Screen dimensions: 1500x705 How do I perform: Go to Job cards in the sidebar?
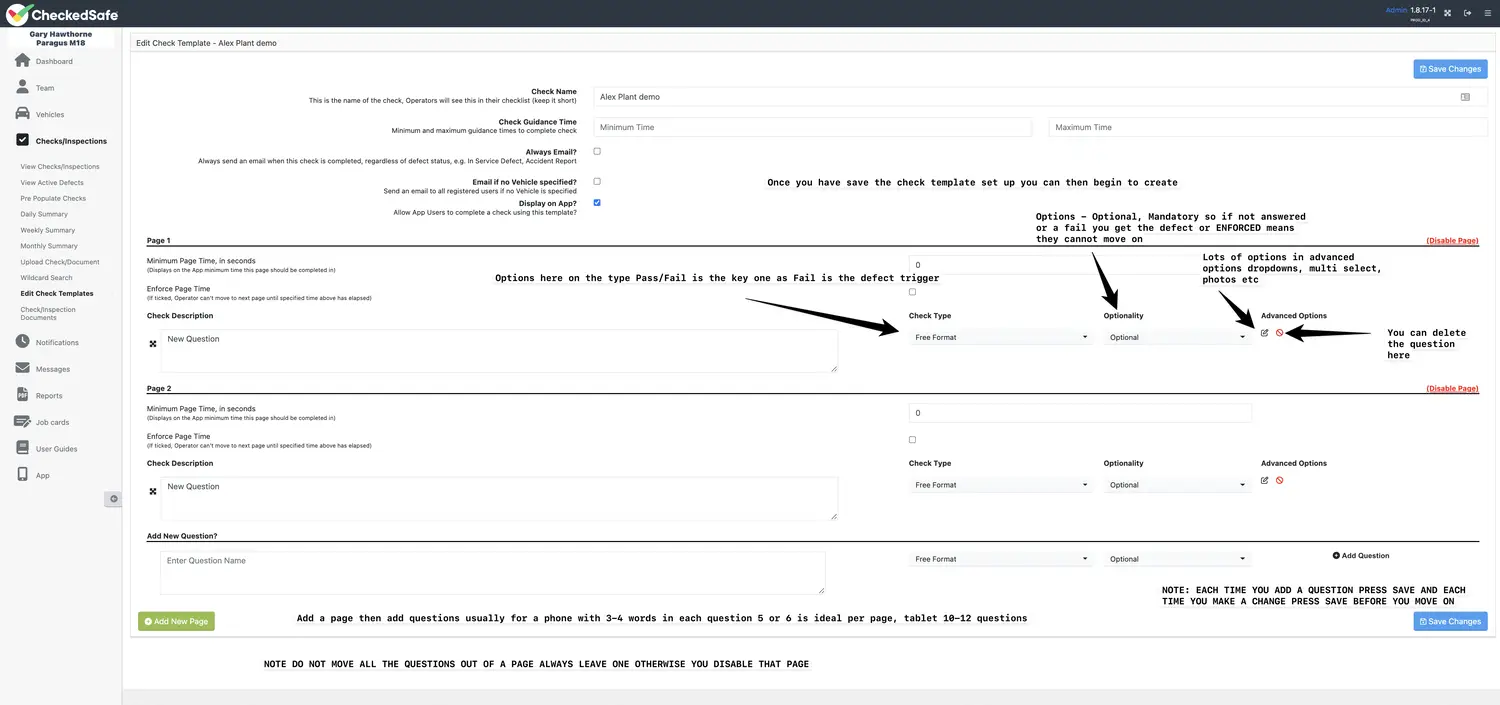tap(52, 422)
